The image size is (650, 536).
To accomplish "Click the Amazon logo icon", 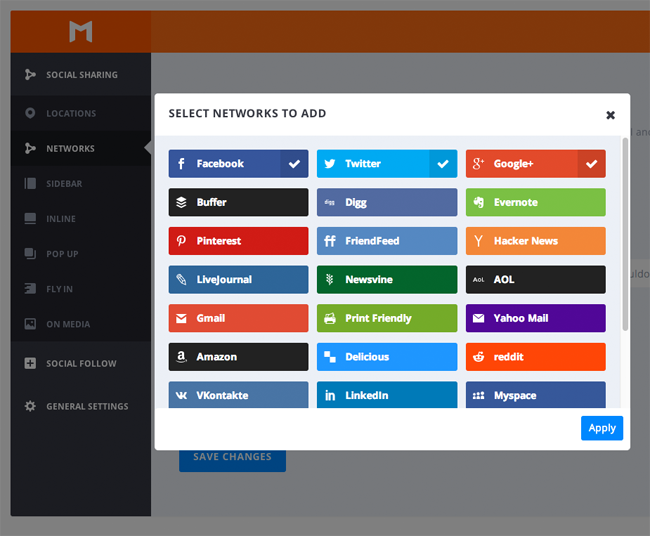I will click(x=181, y=357).
